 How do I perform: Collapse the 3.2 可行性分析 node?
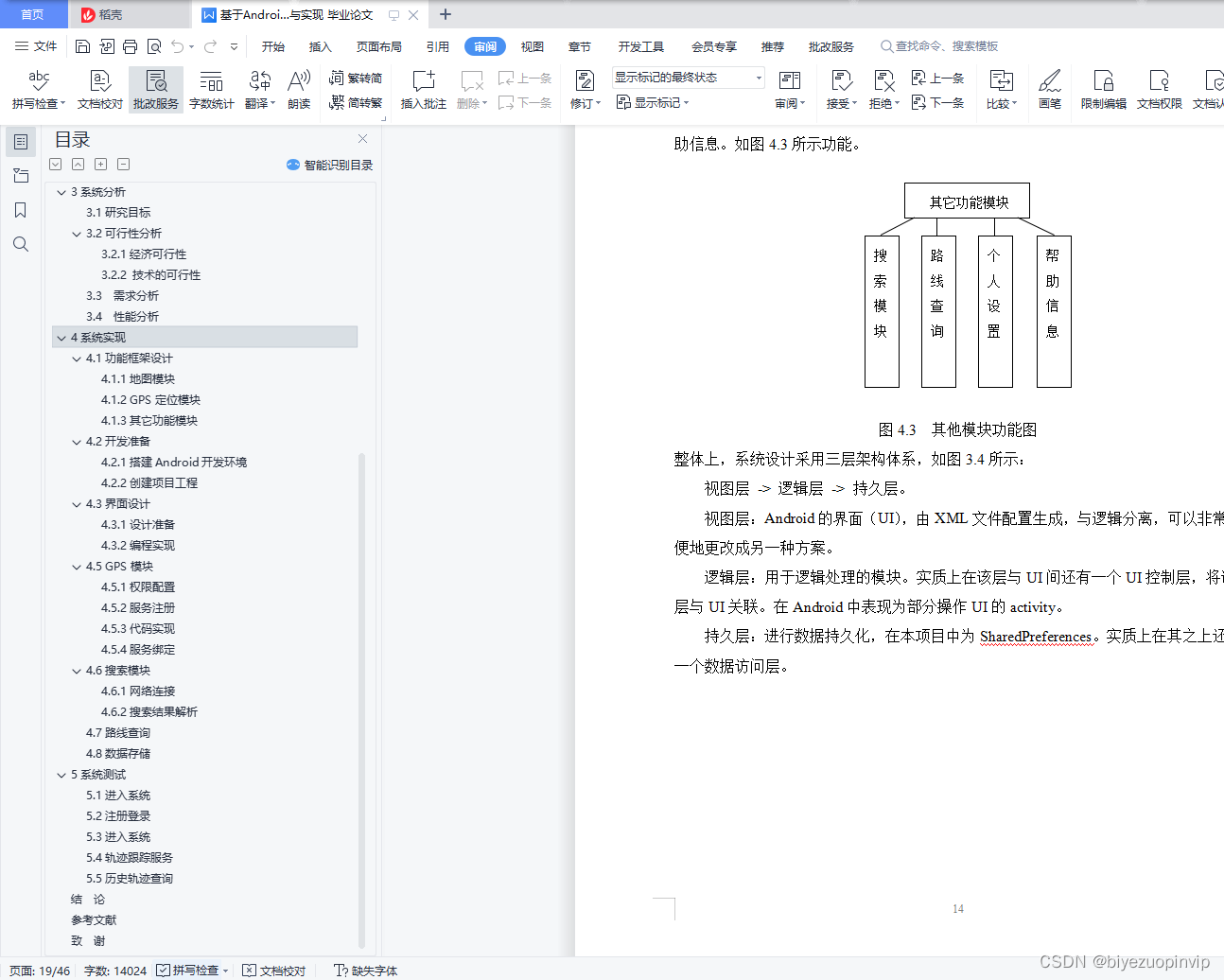tap(77, 234)
